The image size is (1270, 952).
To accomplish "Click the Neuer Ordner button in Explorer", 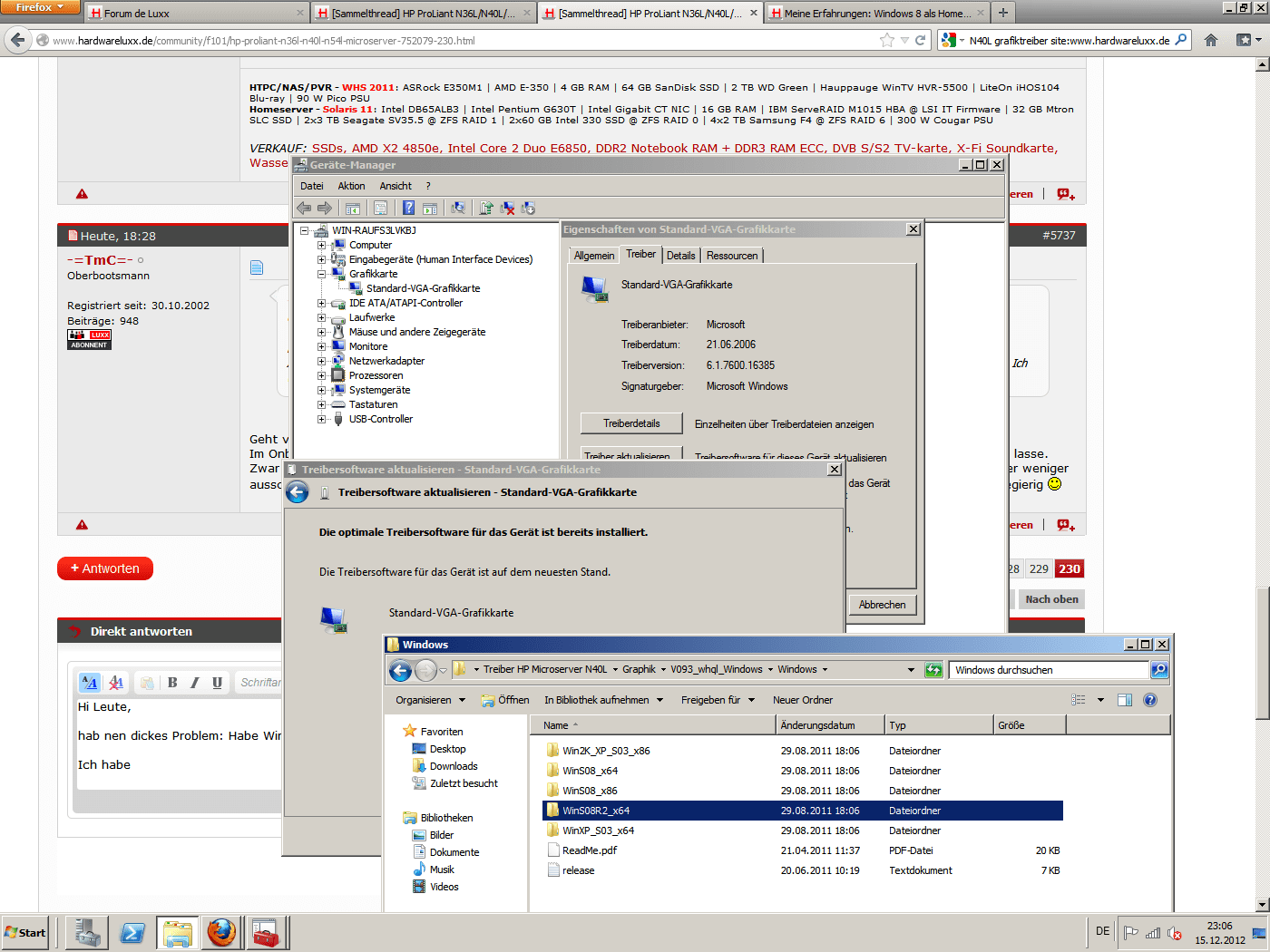I will pos(803,700).
